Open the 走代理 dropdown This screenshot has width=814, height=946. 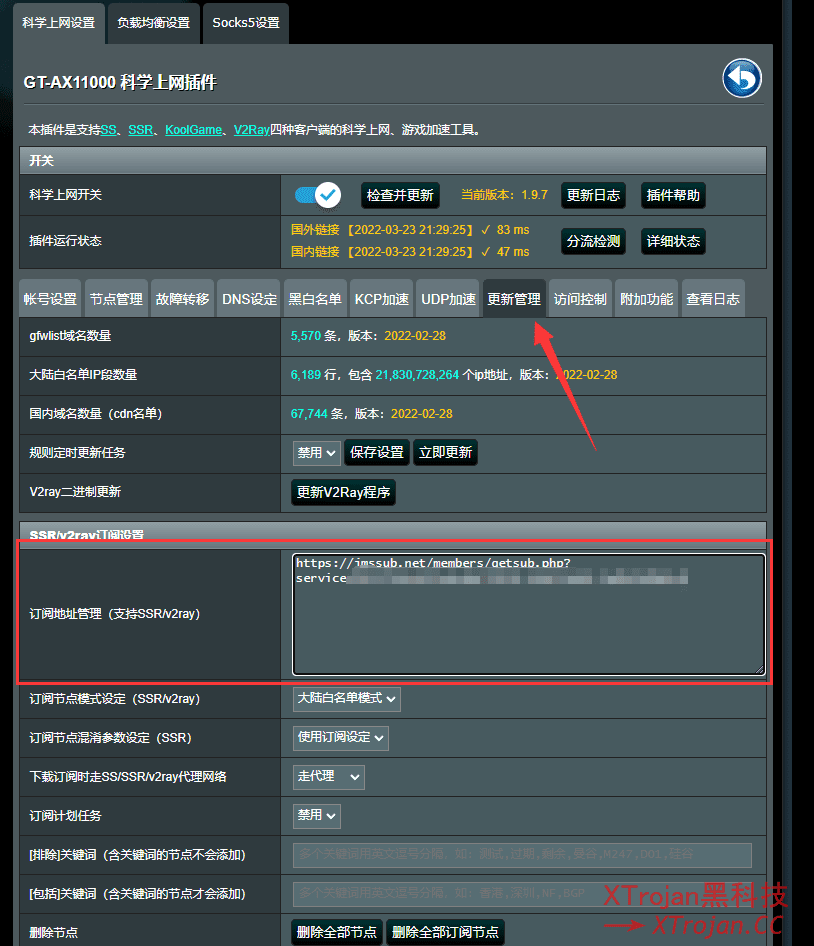point(328,776)
